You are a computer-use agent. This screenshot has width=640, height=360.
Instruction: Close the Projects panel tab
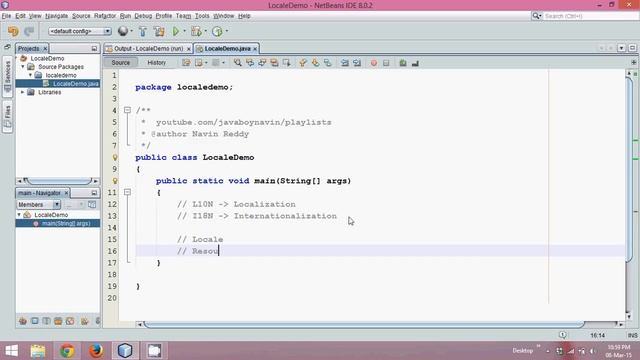45,49
